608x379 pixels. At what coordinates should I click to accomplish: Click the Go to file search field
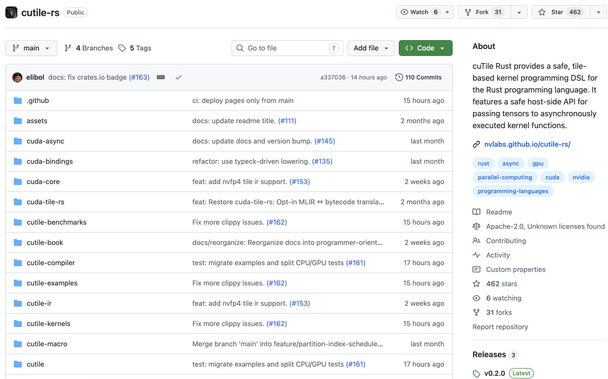[x=287, y=48]
